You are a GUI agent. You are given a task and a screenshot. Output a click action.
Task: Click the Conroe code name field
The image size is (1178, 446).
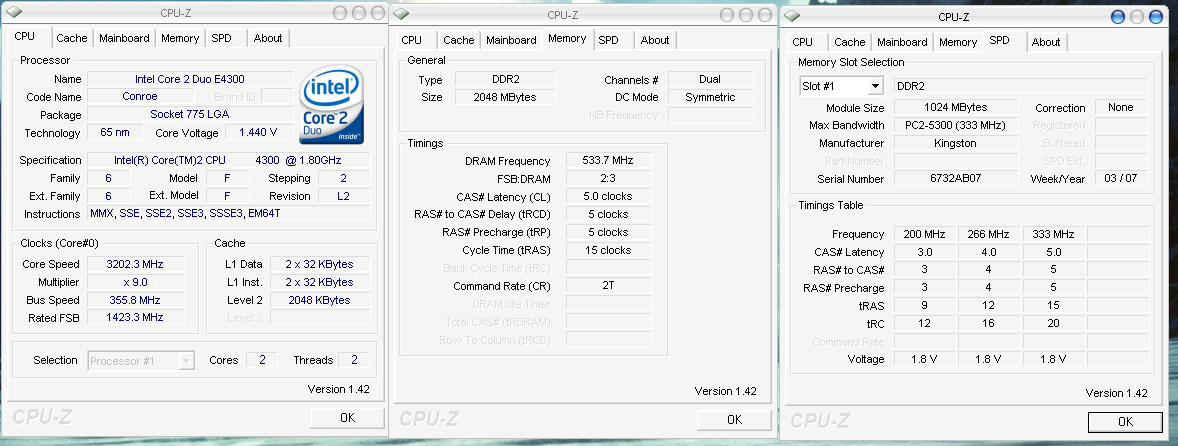(140, 97)
